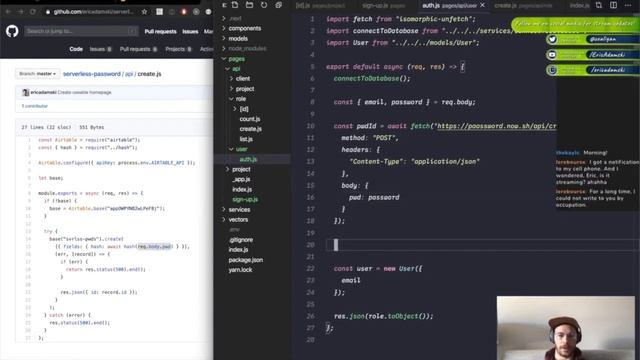The width and height of the screenshot is (640, 360).
Task: Switch to the [id].js editor tab
Action: pyautogui.click(x=320, y=5)
